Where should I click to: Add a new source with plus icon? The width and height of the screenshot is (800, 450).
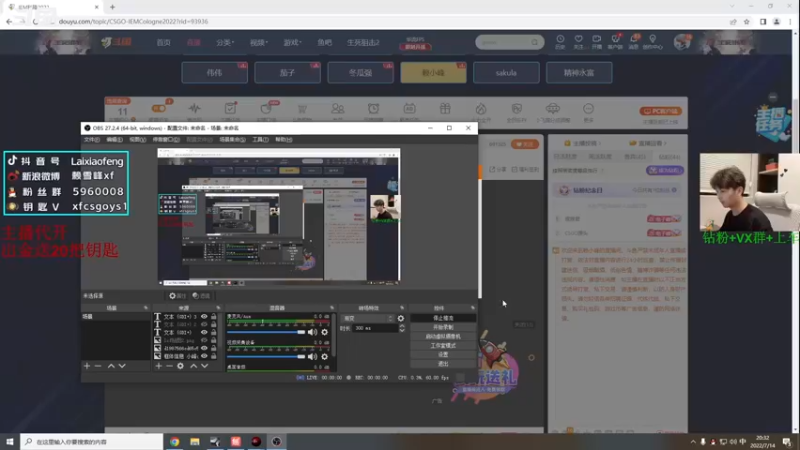(159, 366)
